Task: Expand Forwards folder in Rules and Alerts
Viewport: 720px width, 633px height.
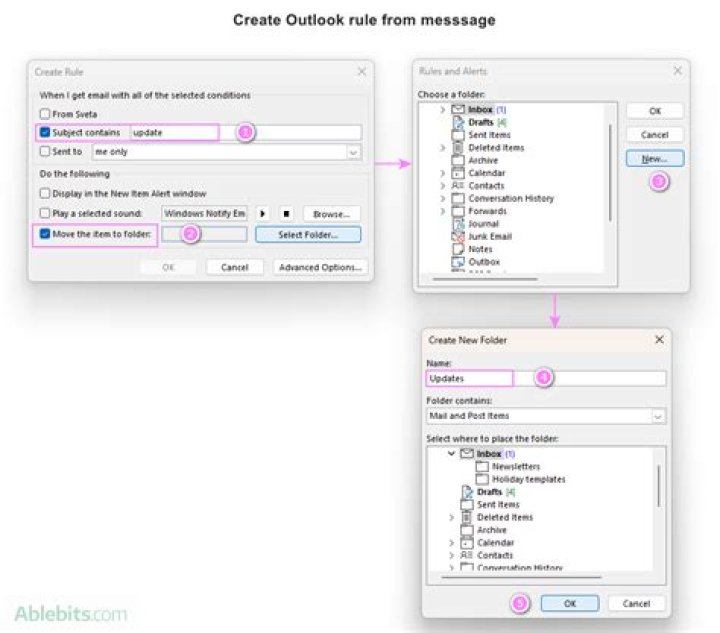Action: tap(443, 211)
